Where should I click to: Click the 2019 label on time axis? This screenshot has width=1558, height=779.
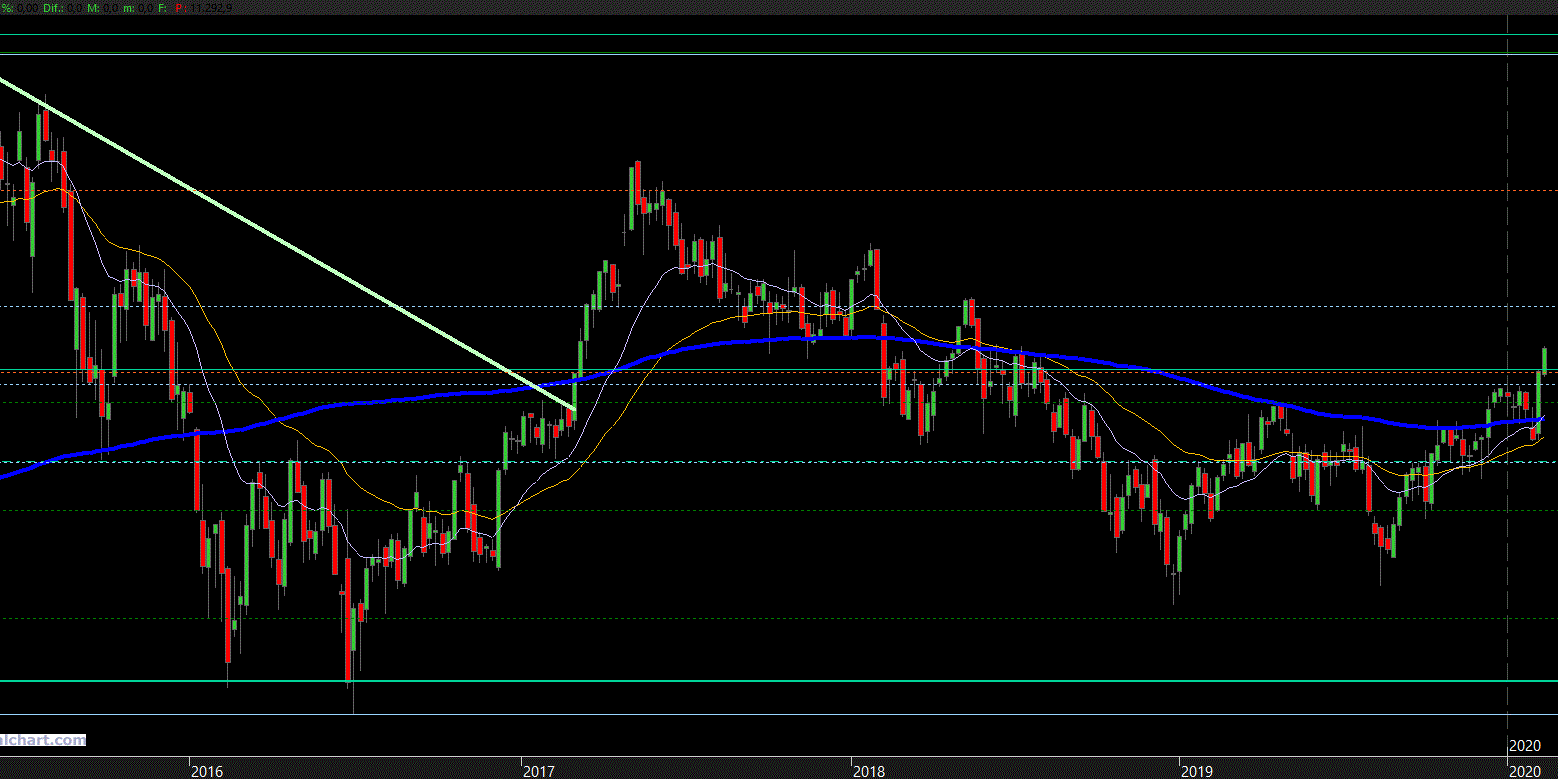(x=1196, y=771)
